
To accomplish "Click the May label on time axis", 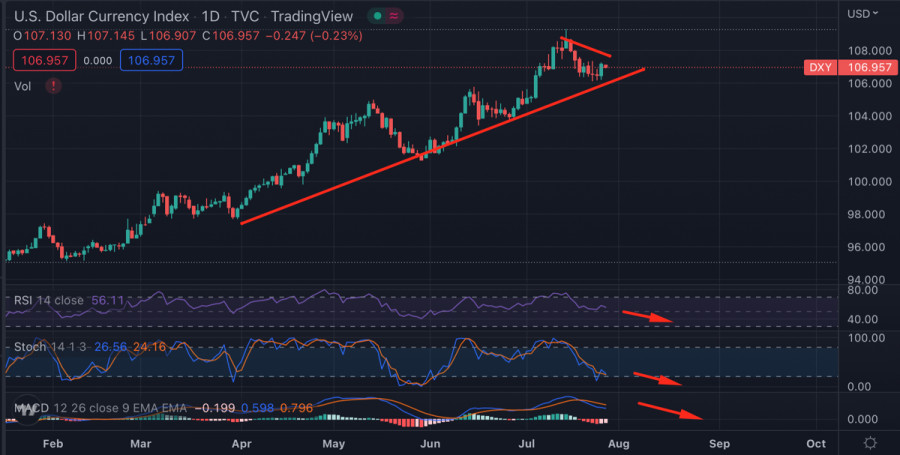I will (333, 444).
